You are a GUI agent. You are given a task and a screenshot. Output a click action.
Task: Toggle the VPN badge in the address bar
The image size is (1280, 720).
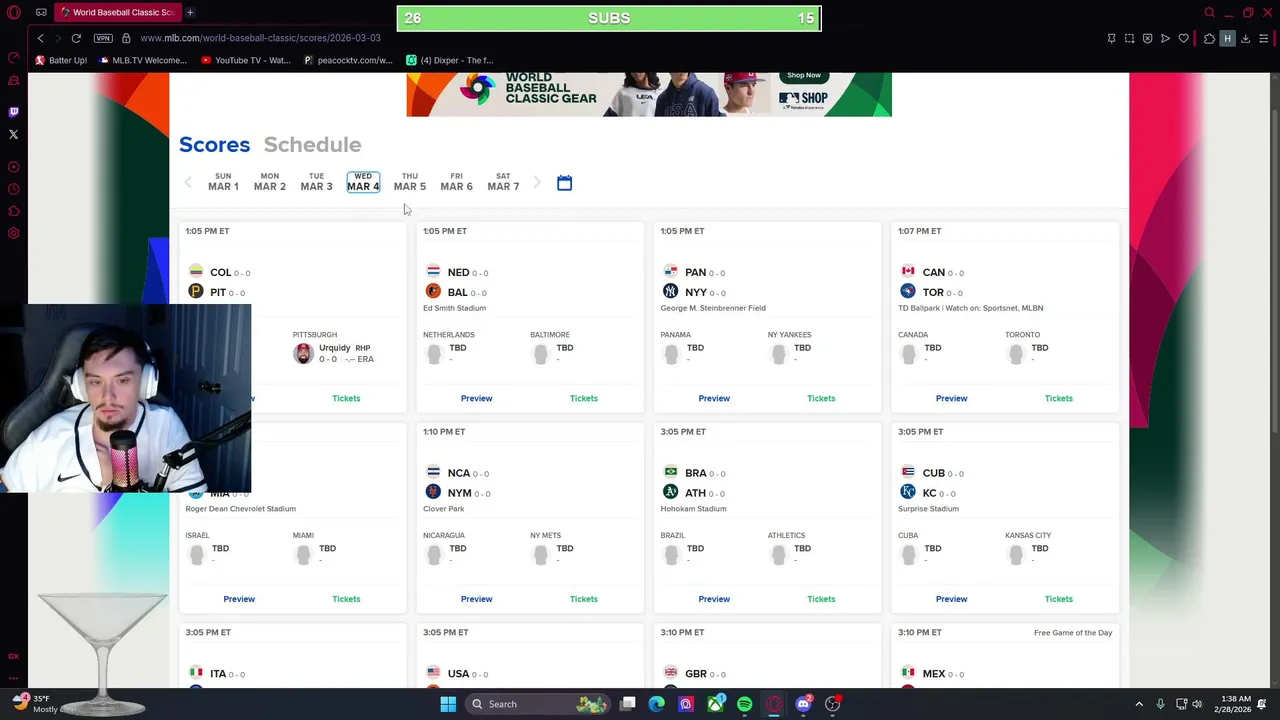103,38
